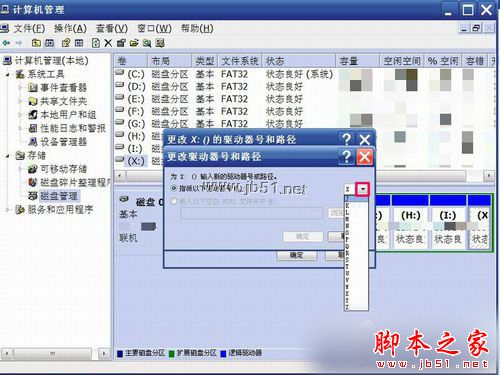The height and width of the screenshot is (375, 500).
Task: Click the Back arrow in the toolbar
Action: 6,43
